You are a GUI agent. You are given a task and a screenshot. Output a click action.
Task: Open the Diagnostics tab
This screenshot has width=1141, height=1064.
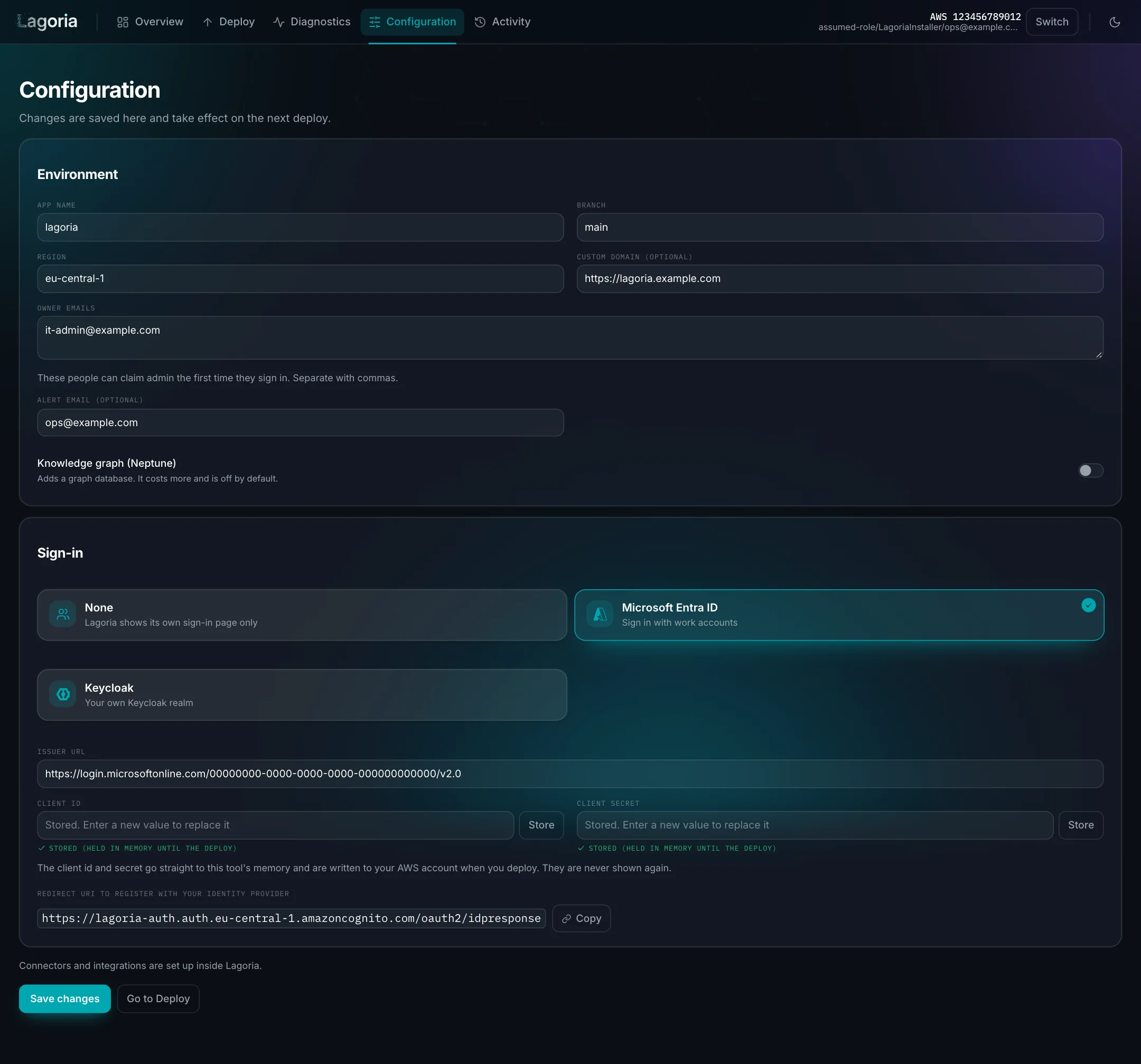[312, 22]
